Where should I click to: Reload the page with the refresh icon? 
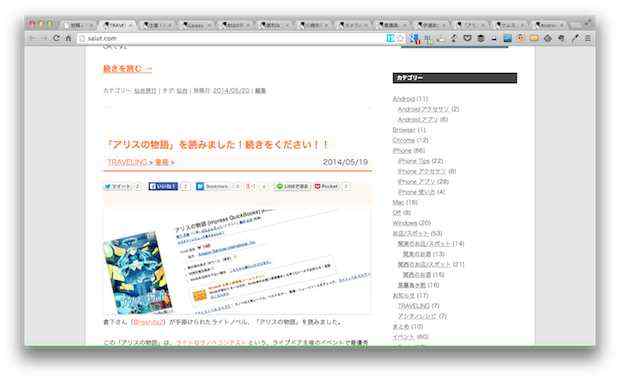(x=57, y=38)
